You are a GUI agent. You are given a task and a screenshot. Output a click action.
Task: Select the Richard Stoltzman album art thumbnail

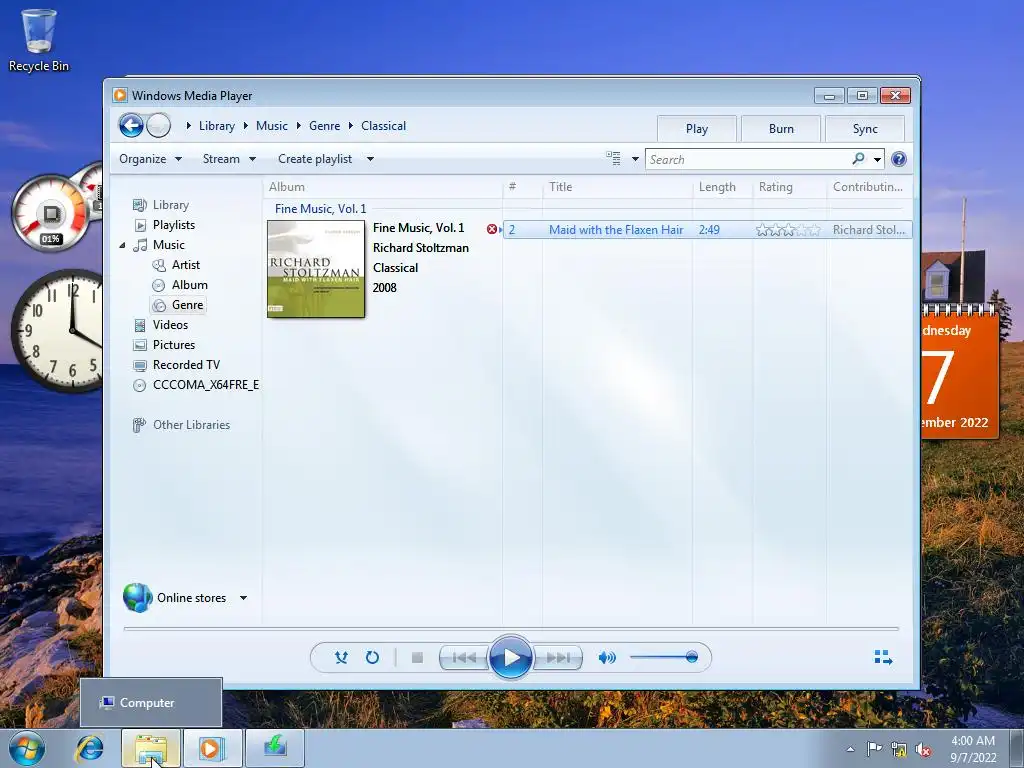[316, 269]
